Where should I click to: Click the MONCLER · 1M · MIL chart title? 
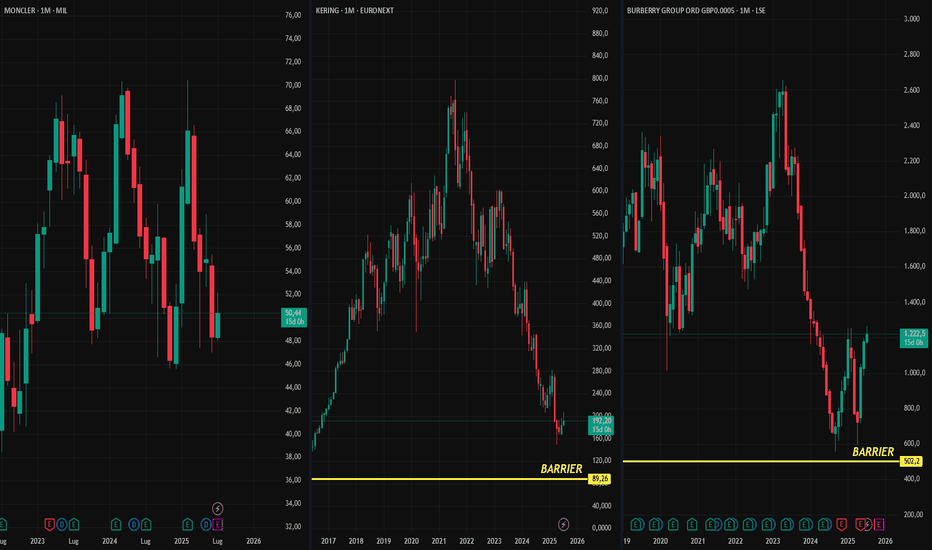tap(36, 11)
